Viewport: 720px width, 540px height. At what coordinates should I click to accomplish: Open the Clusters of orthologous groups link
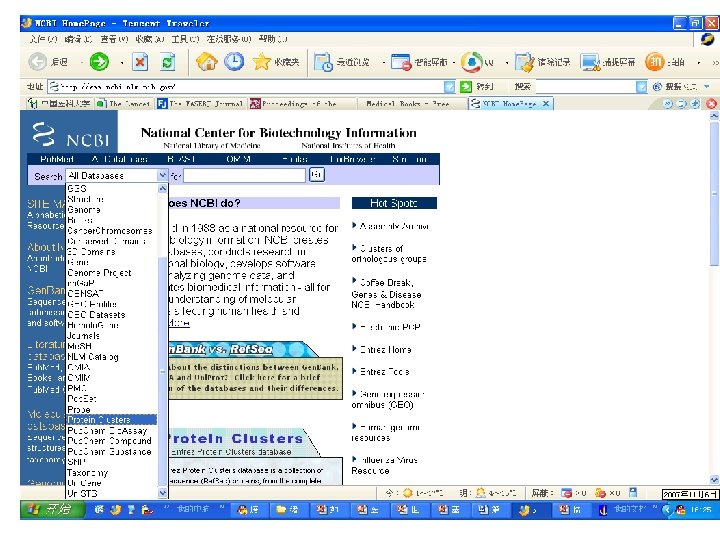pyautogui.click(x=389, y=253)
